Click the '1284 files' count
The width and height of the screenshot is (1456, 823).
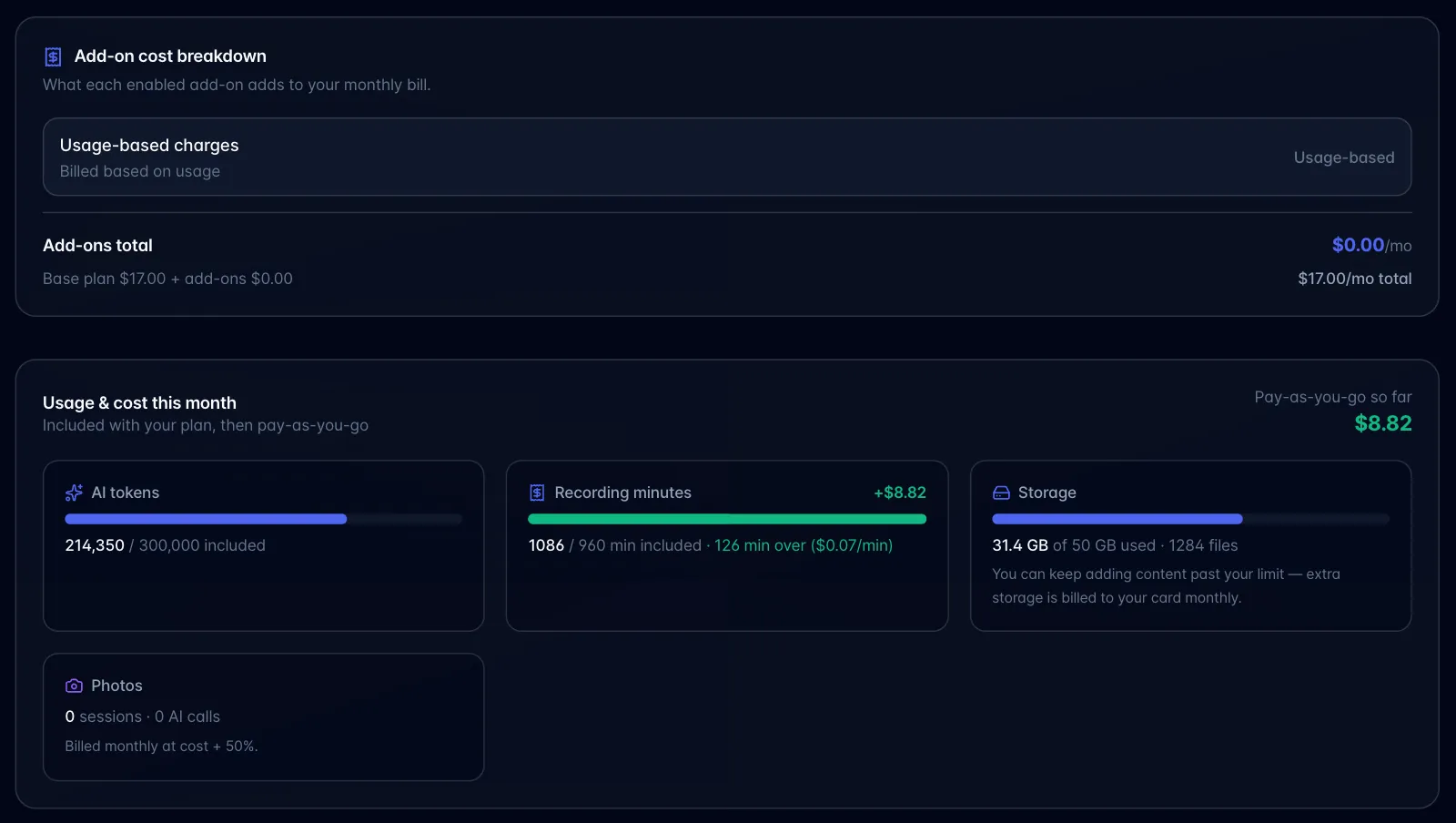click(1203, 545)
